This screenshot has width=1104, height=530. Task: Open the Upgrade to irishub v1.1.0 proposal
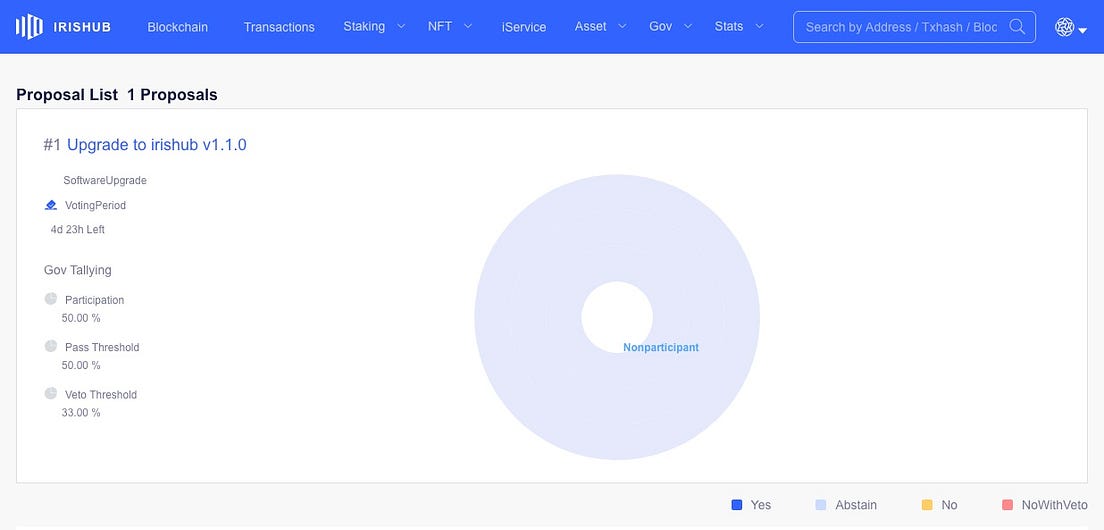[x=156, y=145]
